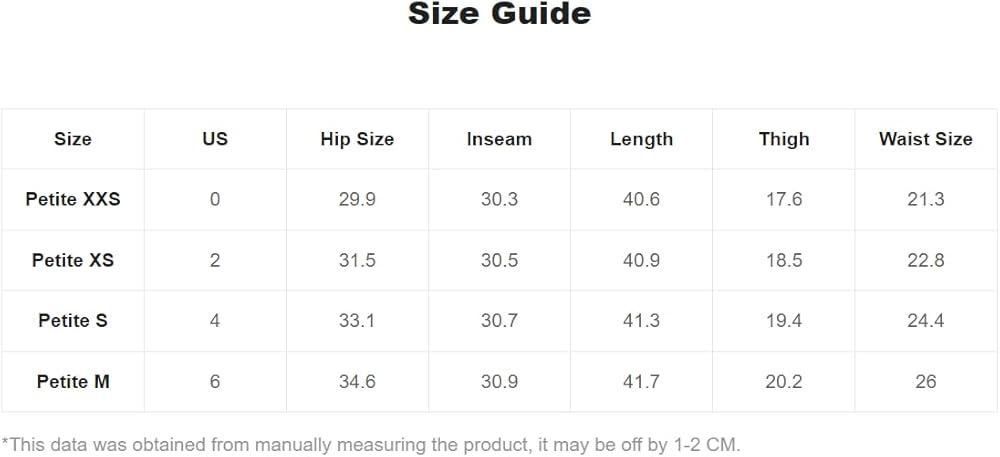Click hip size value 34.6

pyautogui.click(x=357, y=381)
